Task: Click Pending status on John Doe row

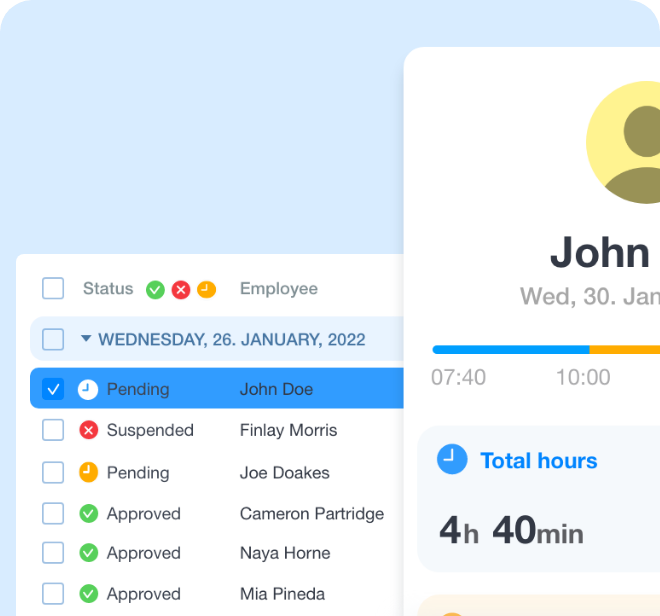Action: 138,389
